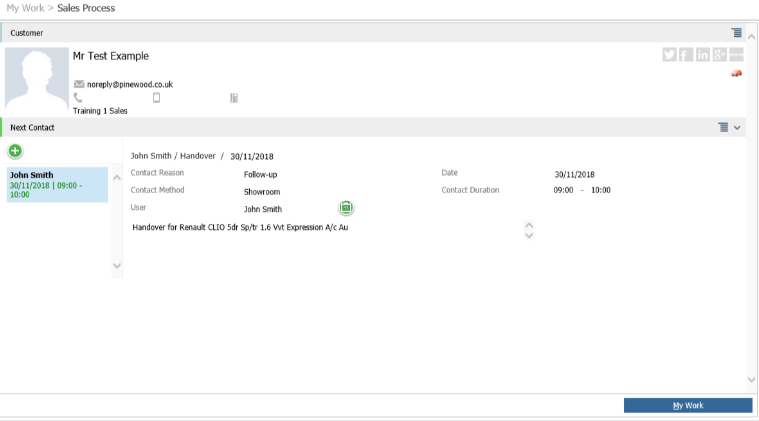Select the John Smith 30/11/2018 contact entry
The width and height of the screenshot is (759, 421).
pos(57,184)
